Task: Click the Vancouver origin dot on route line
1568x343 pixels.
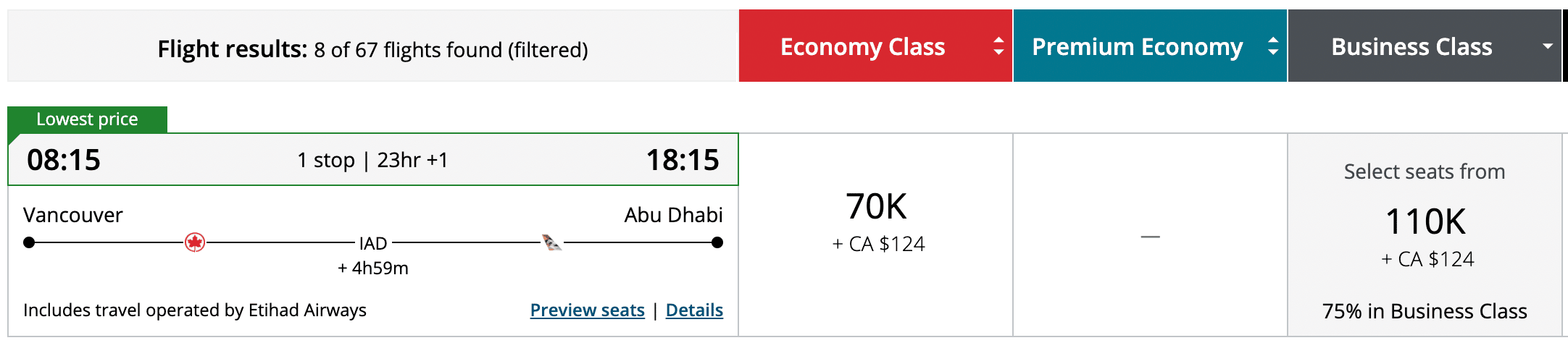Action: click(29, 242)
